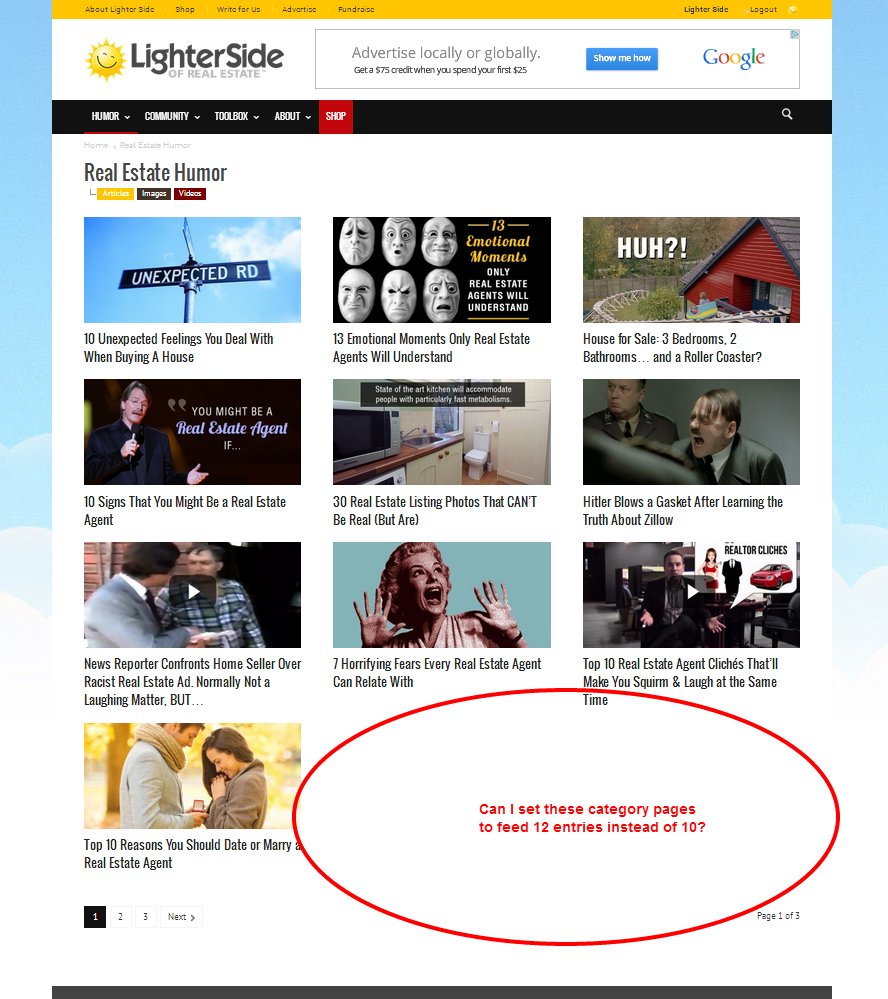The height and width of the screenshot is (999, 888).
Task: Open the screaming woman Horrifying Fears thumbnail
Action: coord(441,595)
